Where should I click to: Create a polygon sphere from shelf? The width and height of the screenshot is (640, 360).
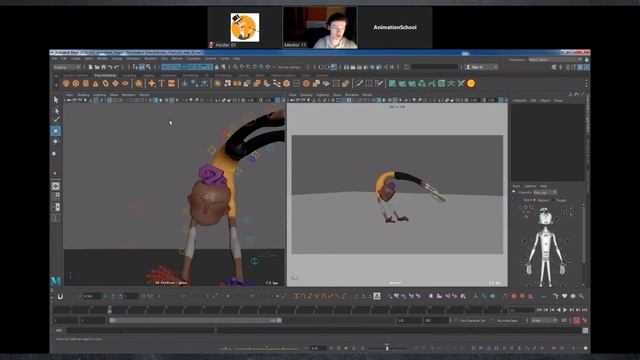(66, 83)
